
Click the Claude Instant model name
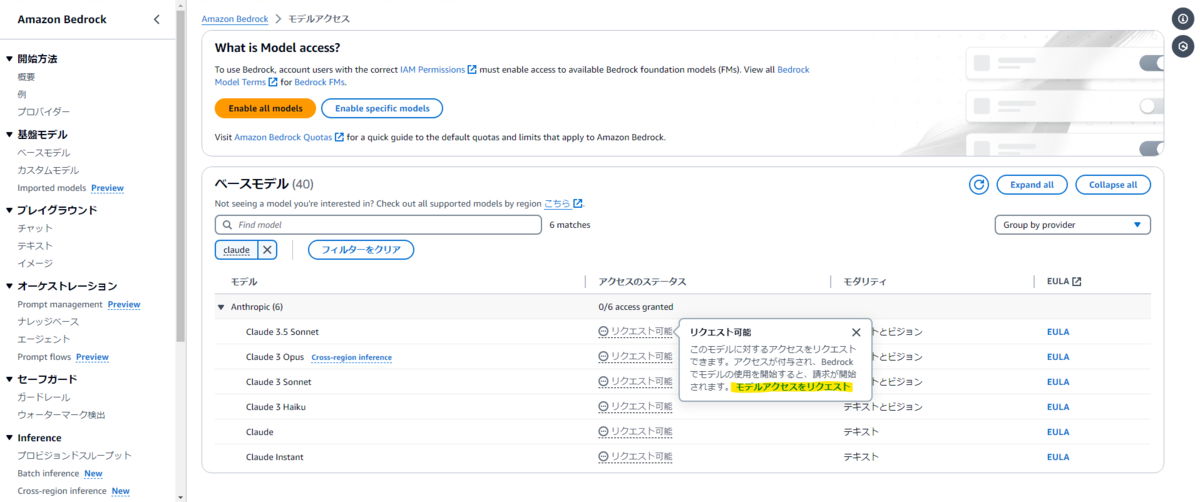(x=275, y=457)
